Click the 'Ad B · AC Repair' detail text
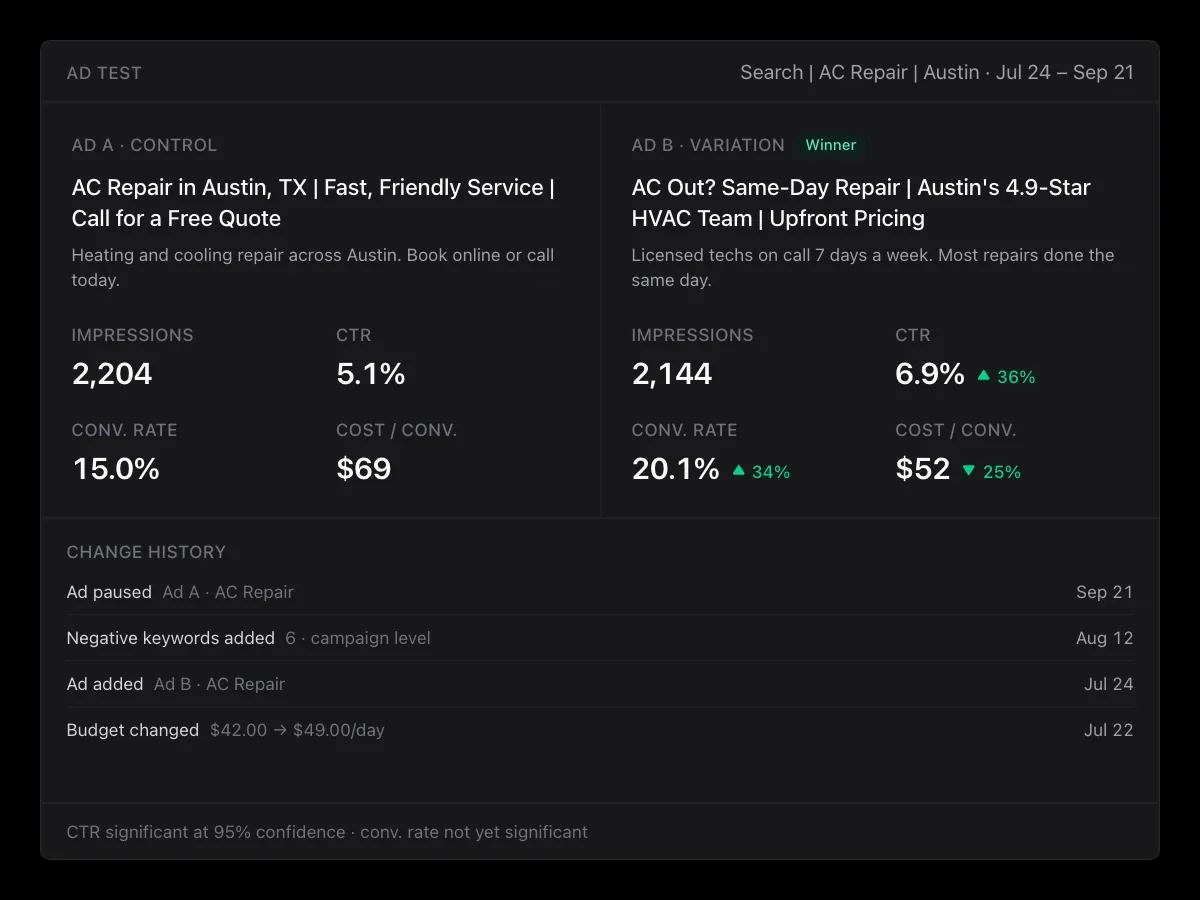This screenshot has width=1200, height=900. click(220, 684)
